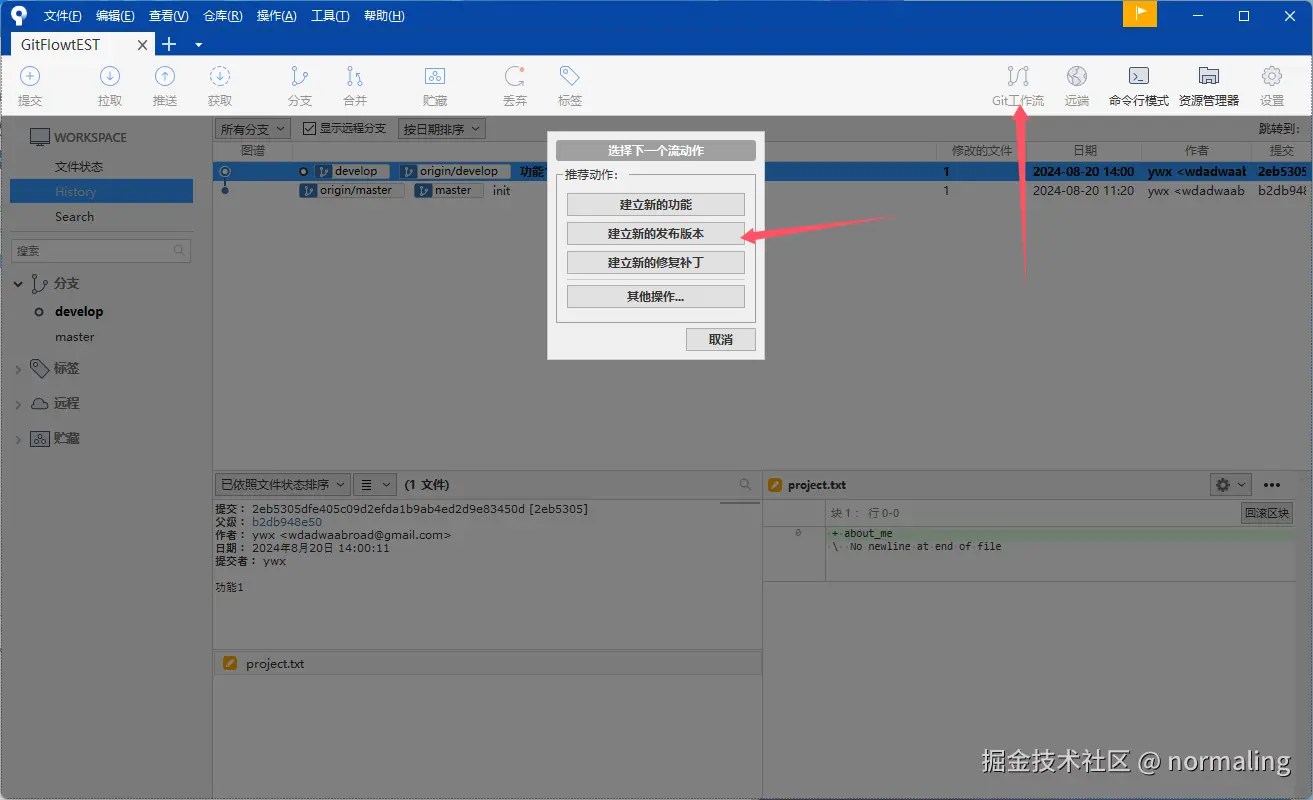1313x800 pixels.
Task: Open the 文件(F) menu
Action: [63, 16]
